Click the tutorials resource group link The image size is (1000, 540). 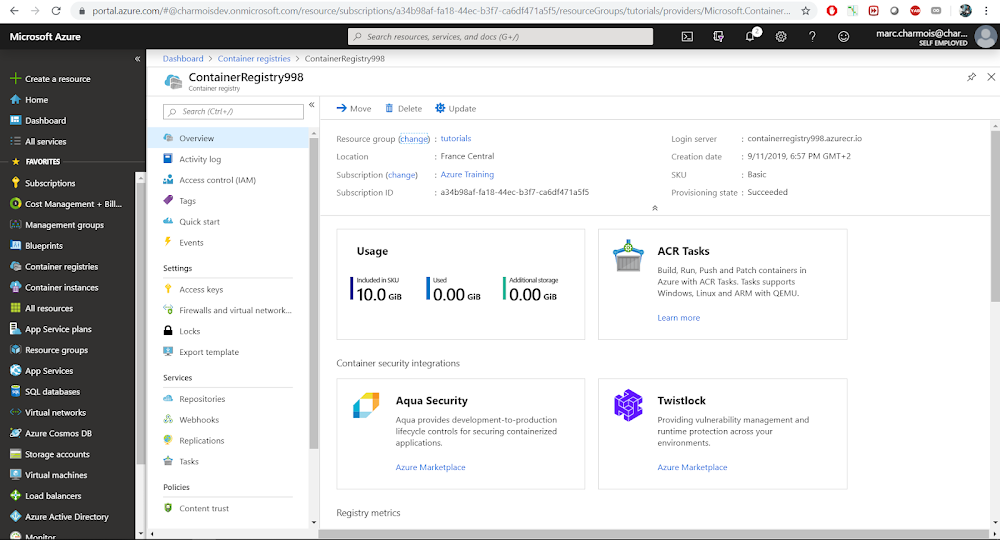click(x=455, y=138)
